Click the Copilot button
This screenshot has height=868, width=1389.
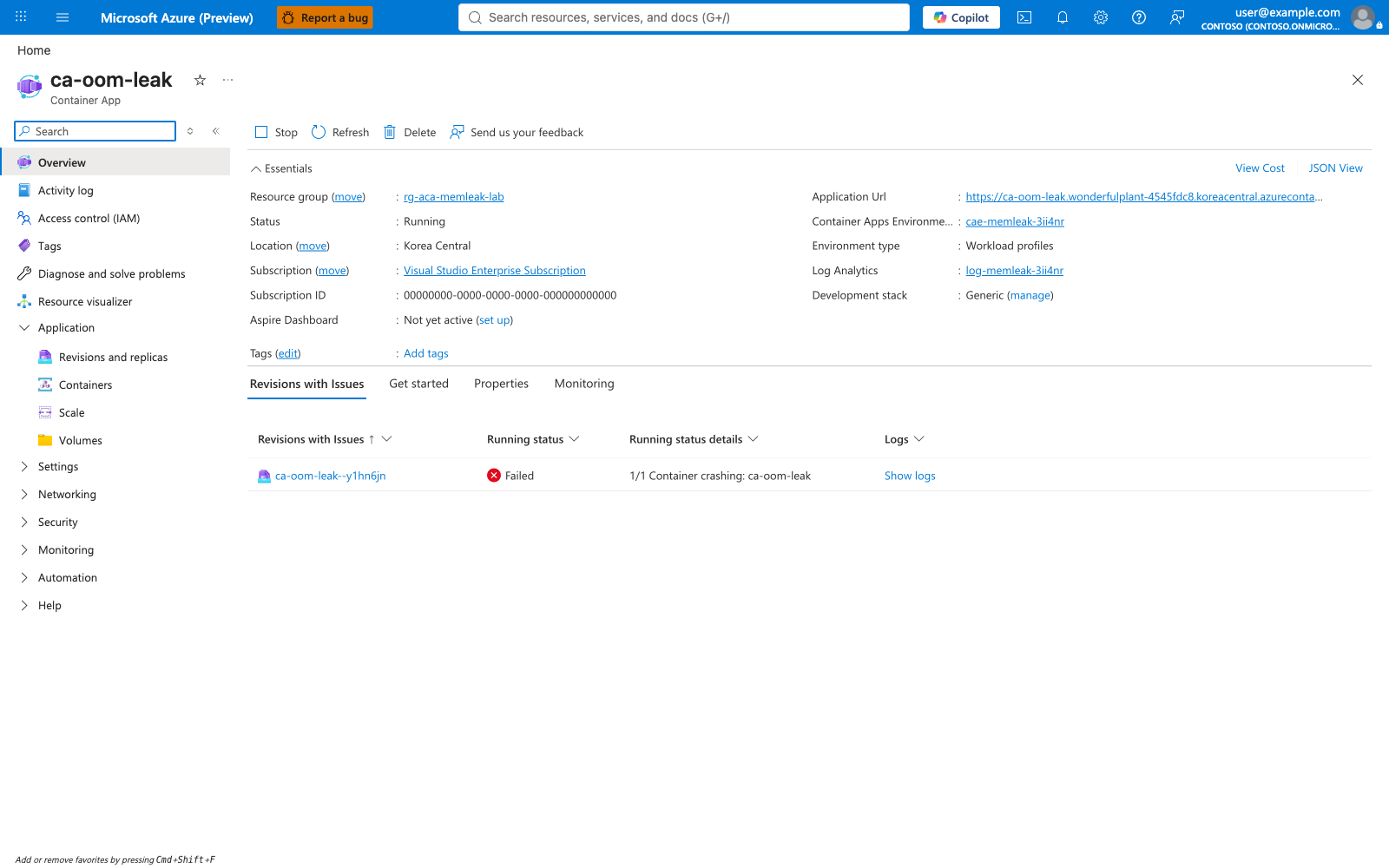click(x=961, y=17)
